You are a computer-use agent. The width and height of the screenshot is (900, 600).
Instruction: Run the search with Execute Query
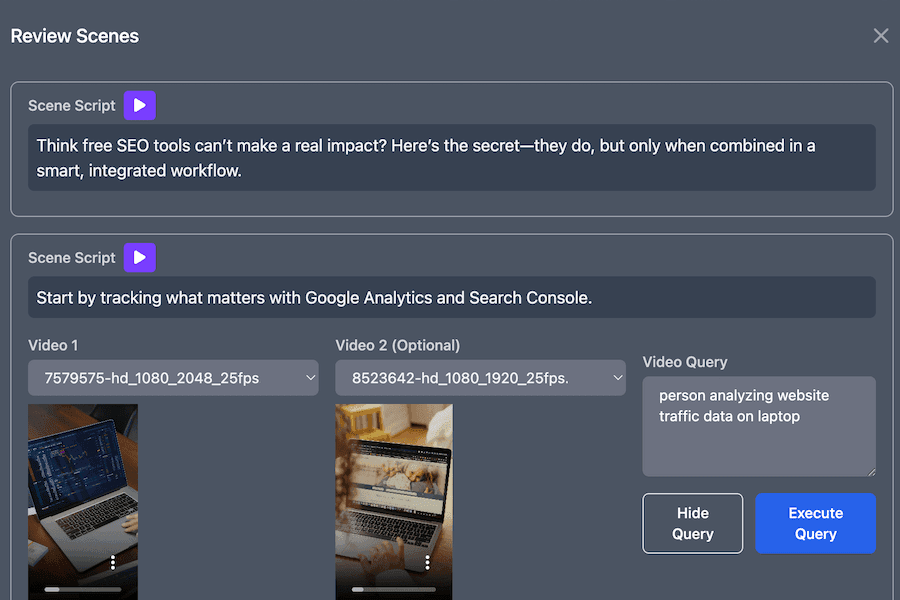click(x=815, y=523)
